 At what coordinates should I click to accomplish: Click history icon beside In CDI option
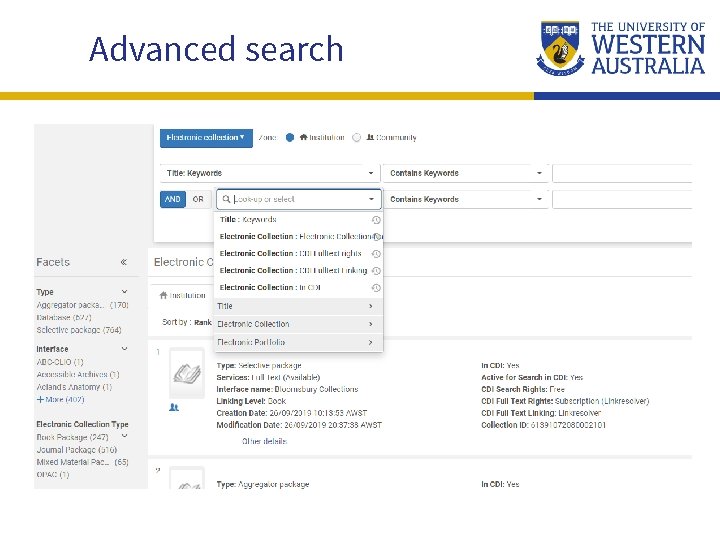tap(376, 288)
